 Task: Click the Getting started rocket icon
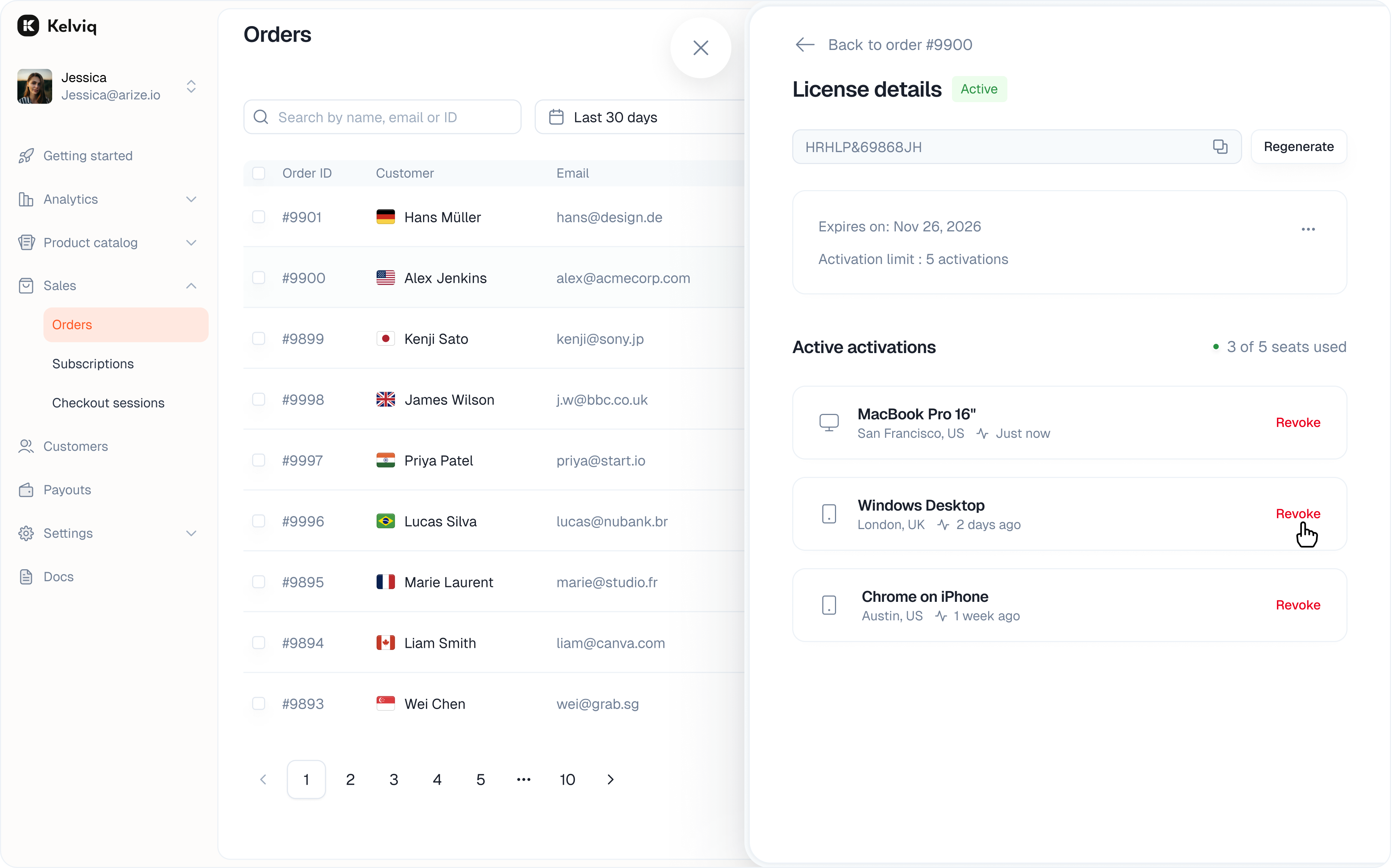pos(26,156)
